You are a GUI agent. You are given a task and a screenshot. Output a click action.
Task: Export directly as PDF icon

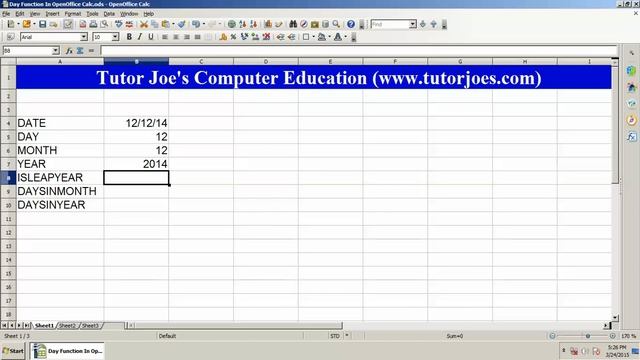(x=82, y=24)
